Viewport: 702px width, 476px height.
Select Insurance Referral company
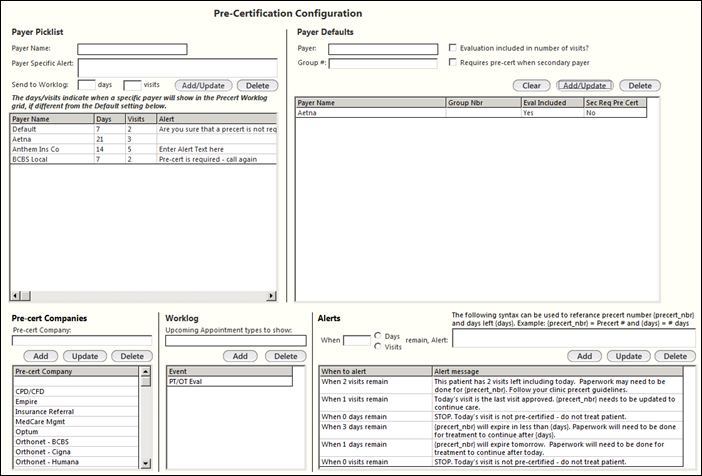tap(76, 412)
